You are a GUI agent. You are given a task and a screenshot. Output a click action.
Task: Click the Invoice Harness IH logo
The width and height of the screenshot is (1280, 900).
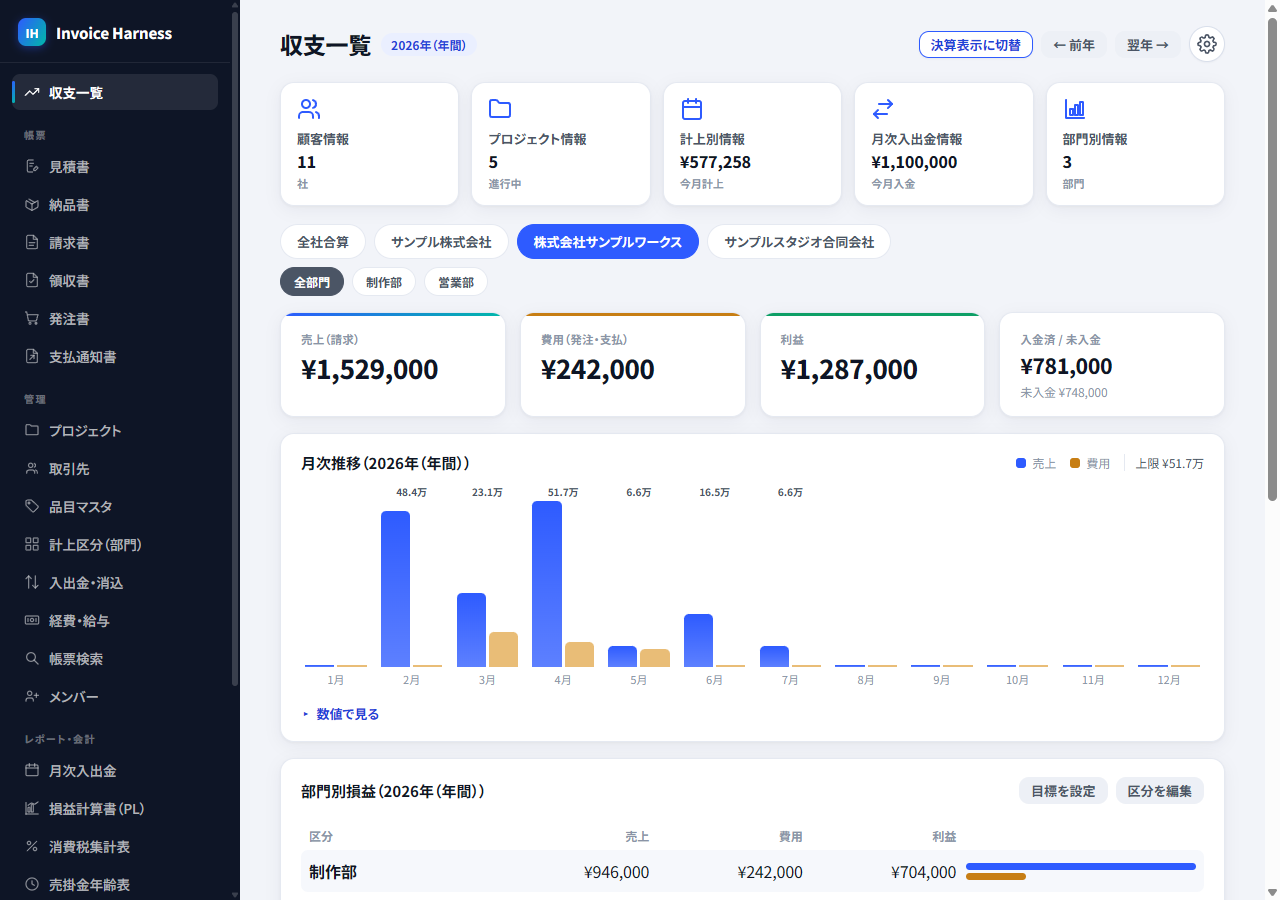coord(32,32)
